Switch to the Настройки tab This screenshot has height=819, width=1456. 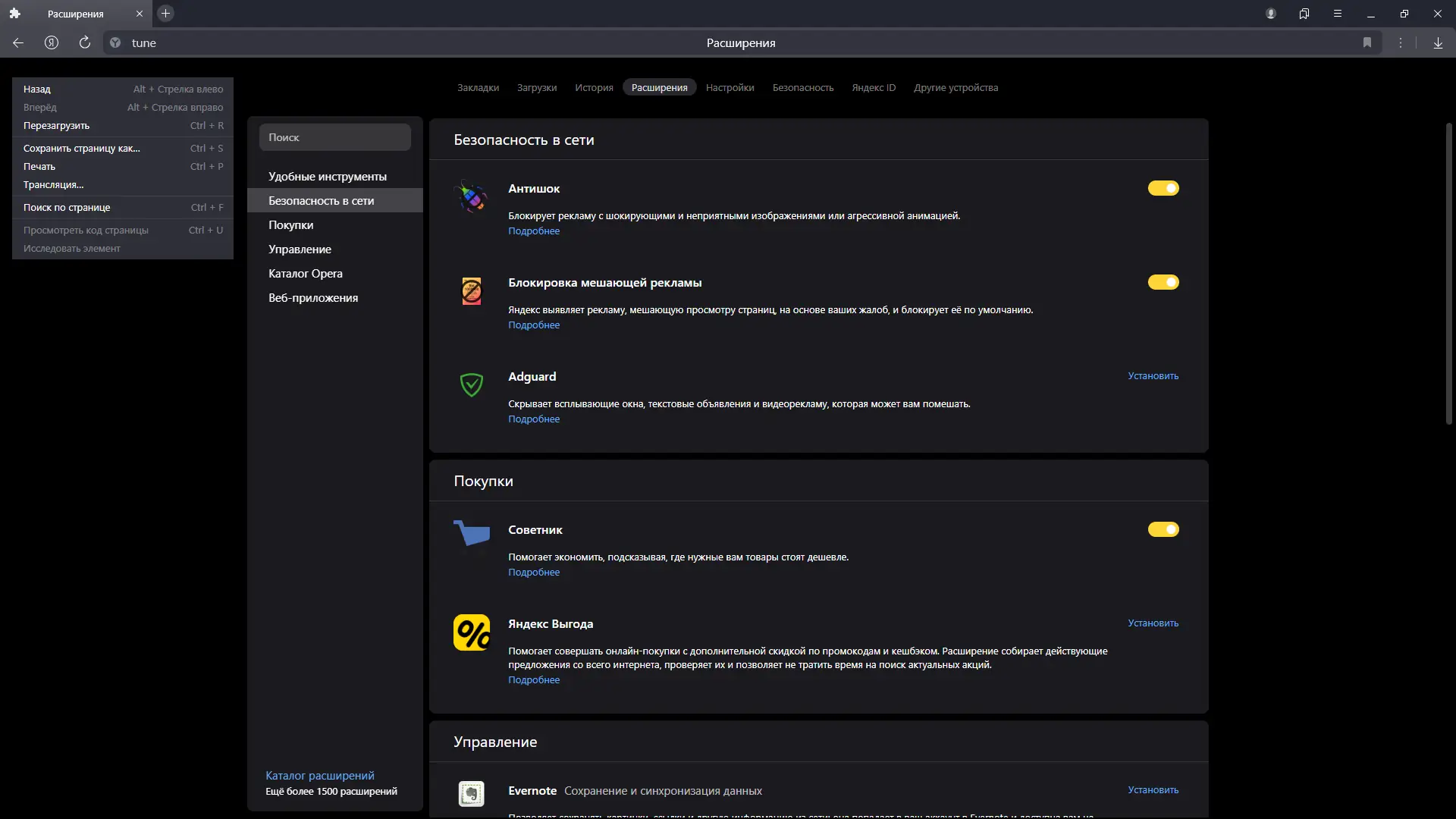[730, 88]
